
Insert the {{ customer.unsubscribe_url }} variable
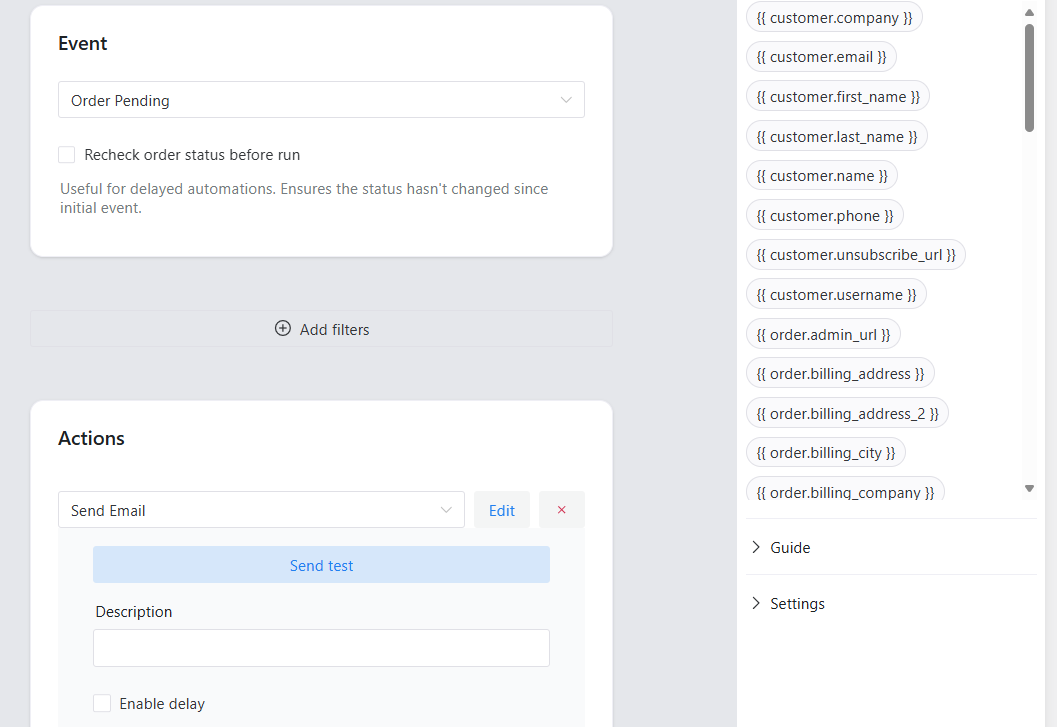(855, 255)
